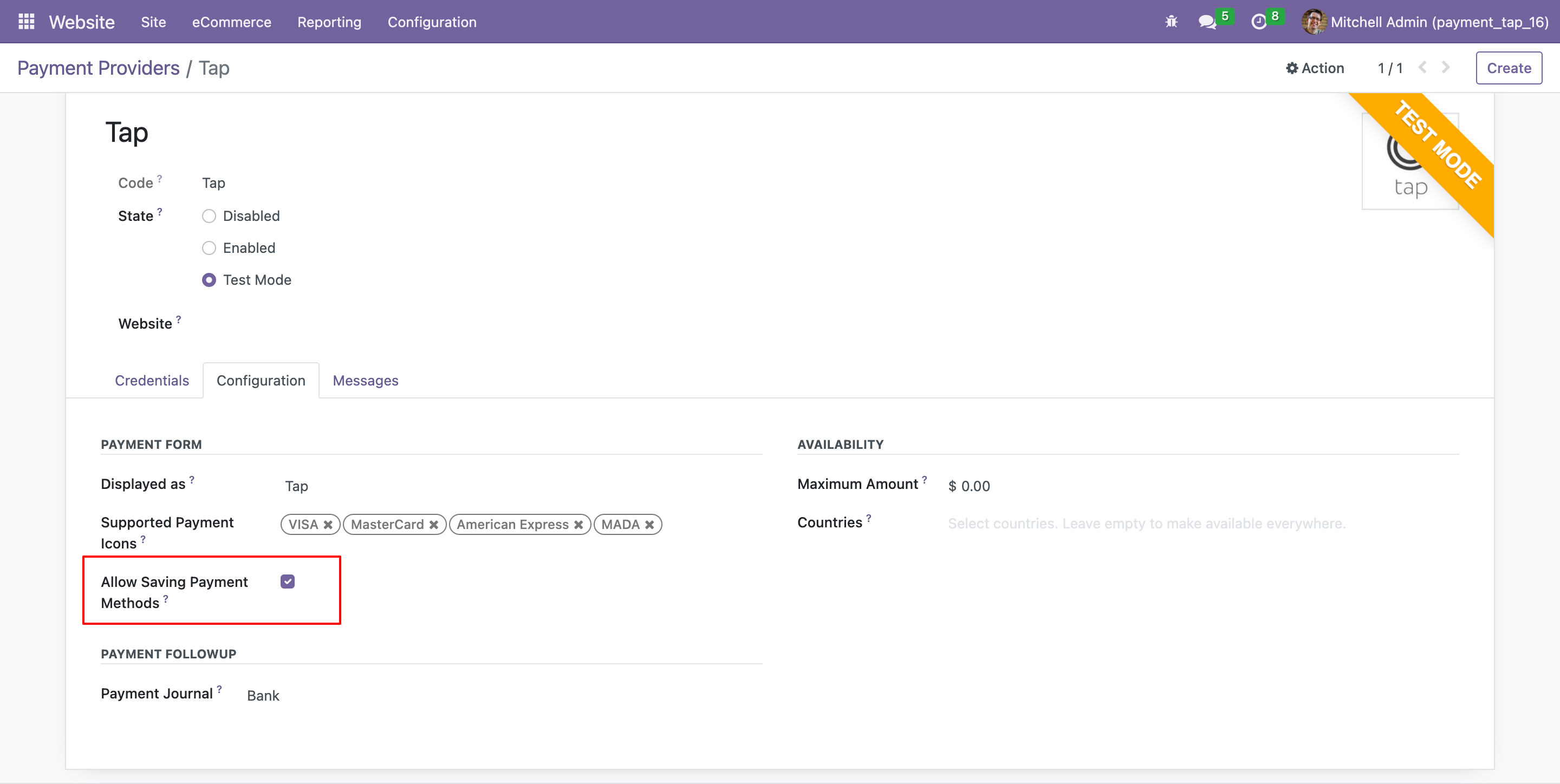This screenshot has width=1560, height=784.
Task: Show help for Allow Saving Payment Methods
Action: 165,598
